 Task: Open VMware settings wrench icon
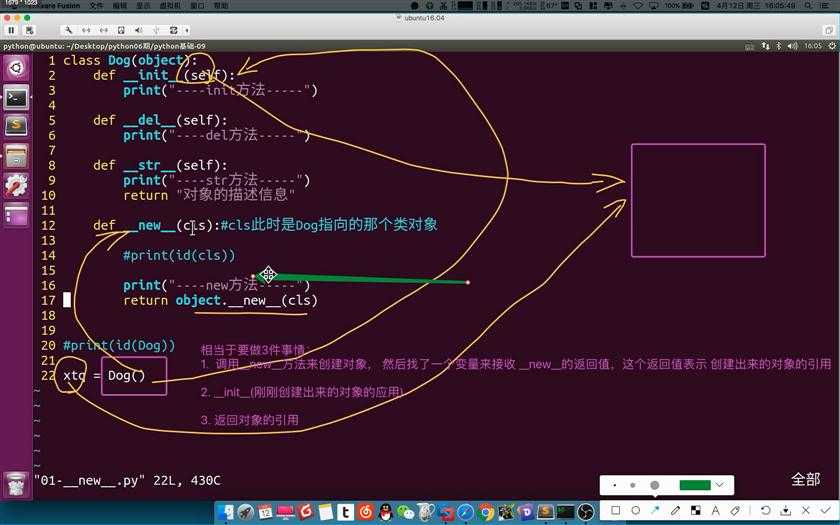[69, 30]
